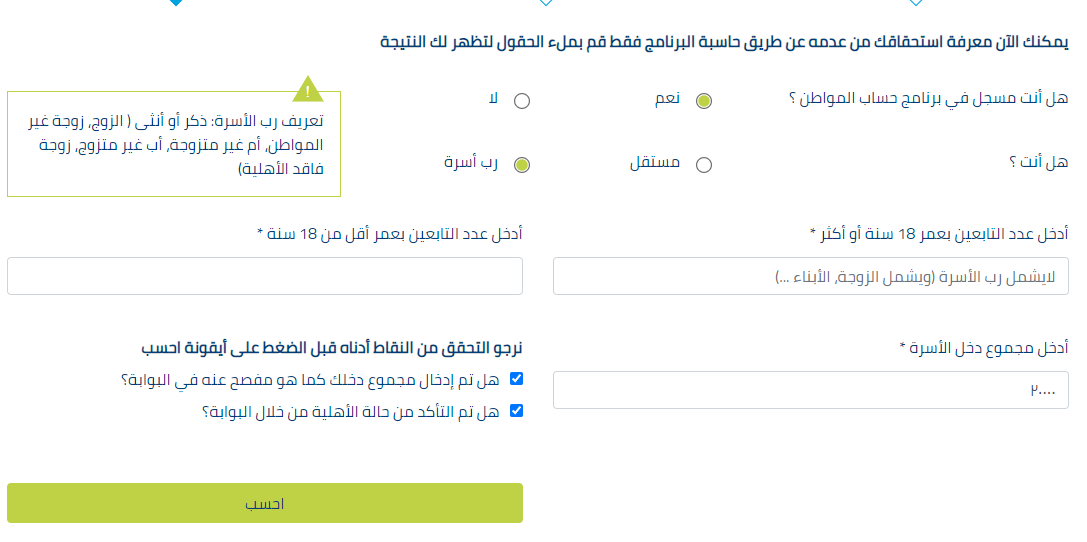
Task: Click the green احسب button
Action: coord(265,503)
